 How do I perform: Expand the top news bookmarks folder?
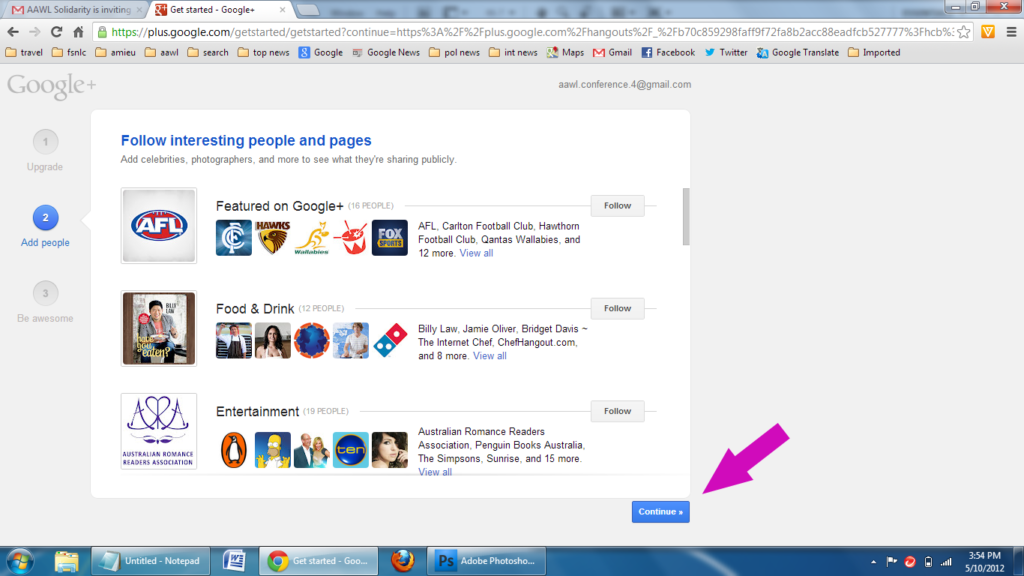point(264,52)
